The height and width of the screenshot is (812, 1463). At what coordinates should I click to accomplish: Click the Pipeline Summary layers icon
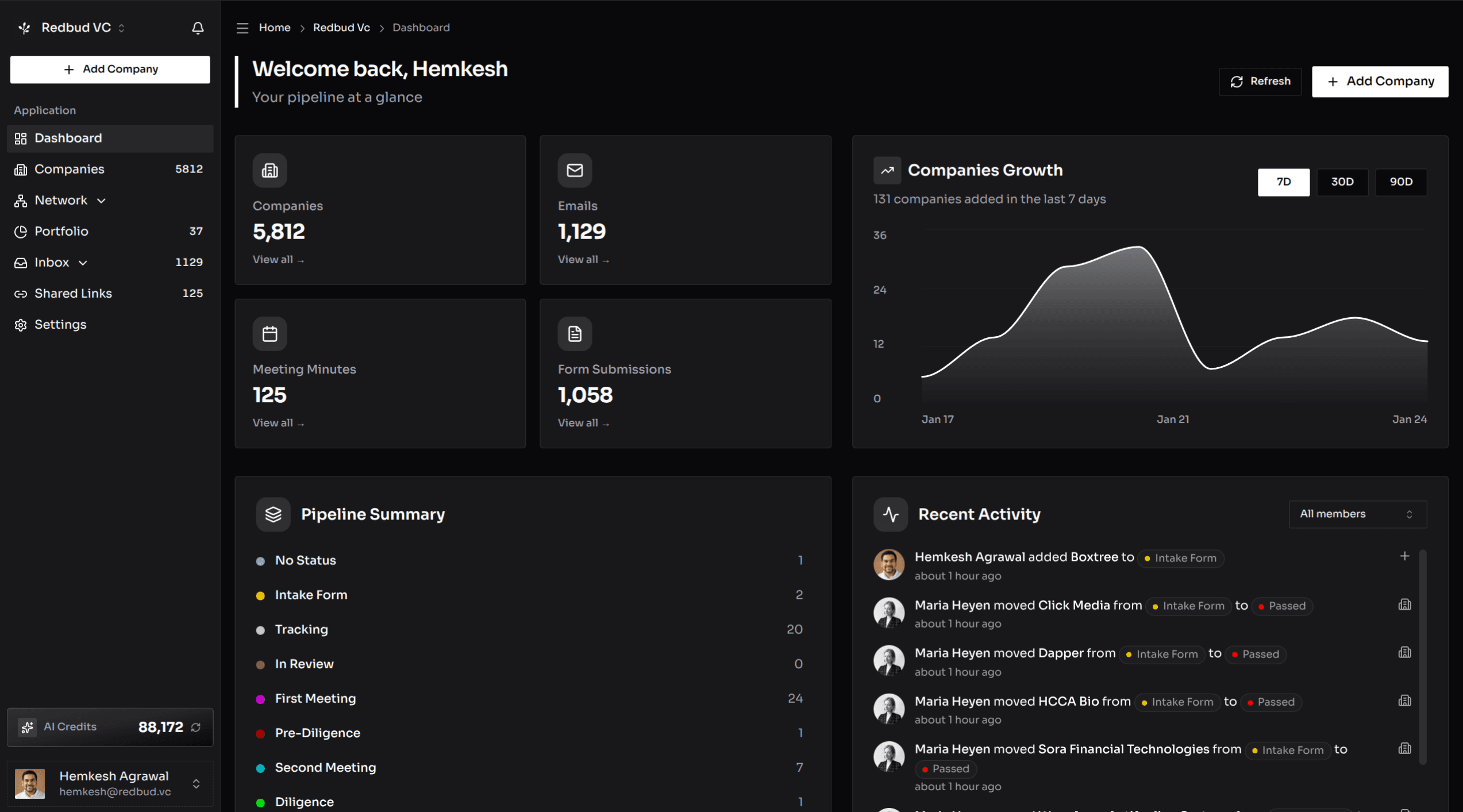point(273,514)
